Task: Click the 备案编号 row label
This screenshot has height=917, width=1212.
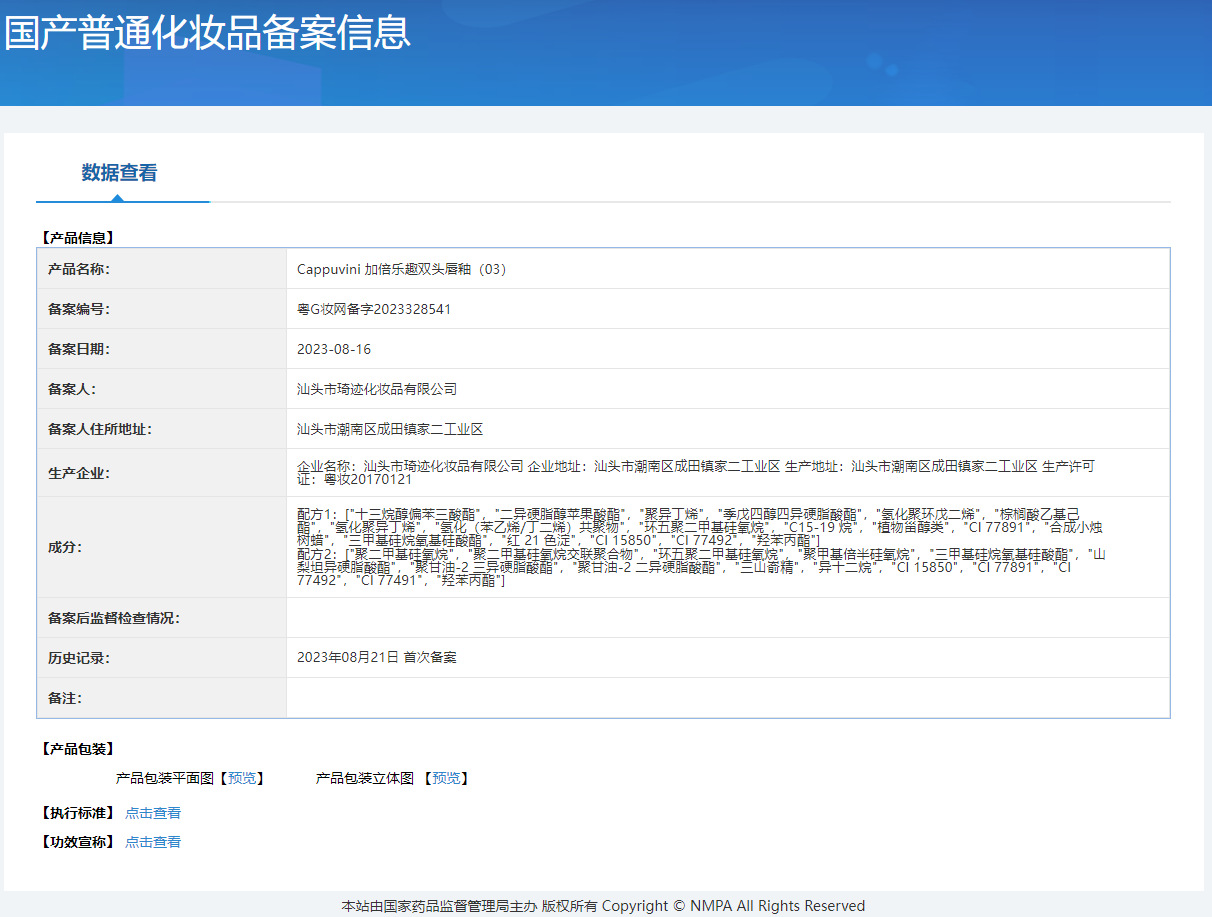Action: (x=79, y=309)
